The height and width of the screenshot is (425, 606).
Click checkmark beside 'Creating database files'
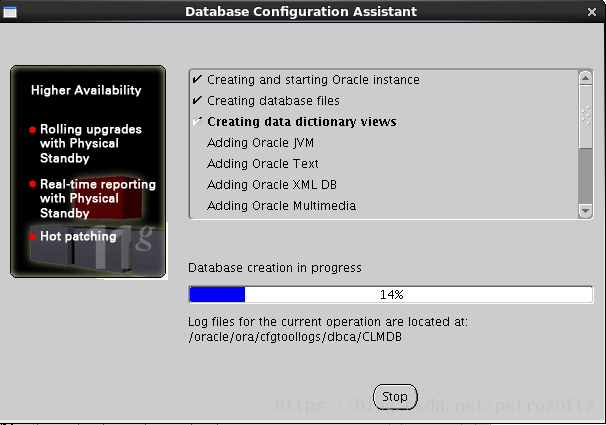[197, 100]
